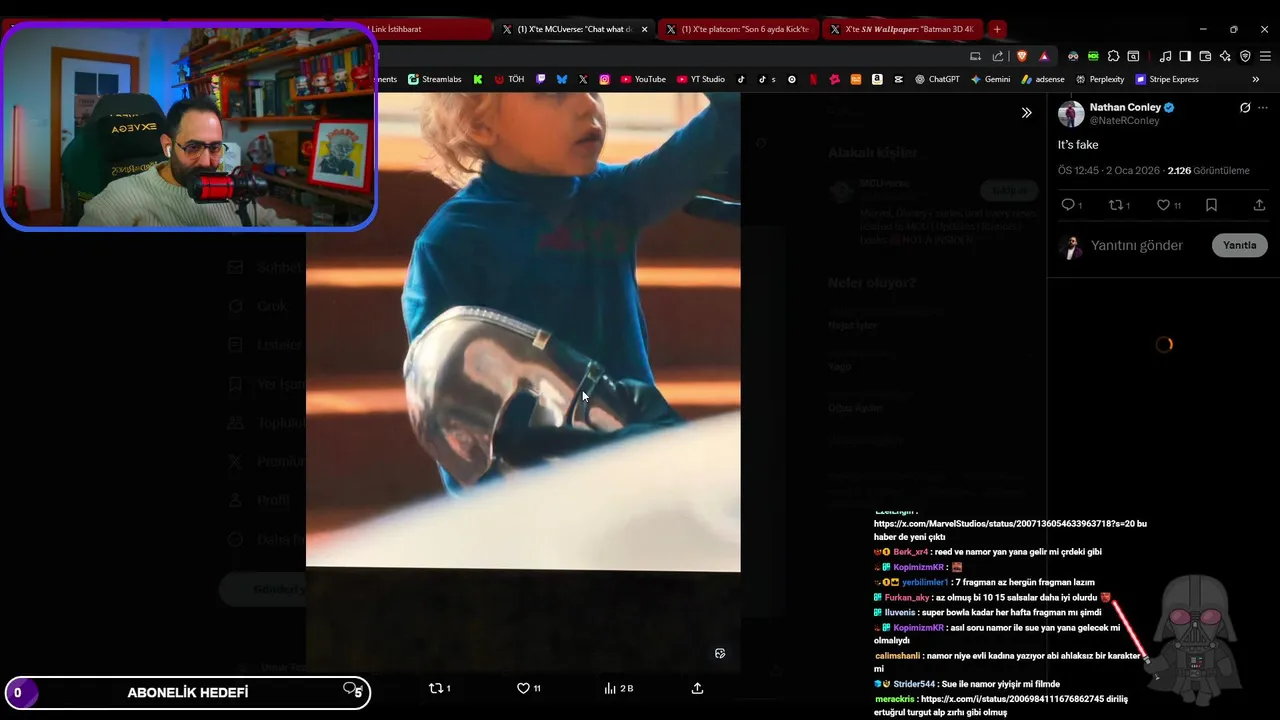Viewport: 1280px width, 720px height.
Task: Click the Yanıtını gönder reply field
Action: (1137, 246)
